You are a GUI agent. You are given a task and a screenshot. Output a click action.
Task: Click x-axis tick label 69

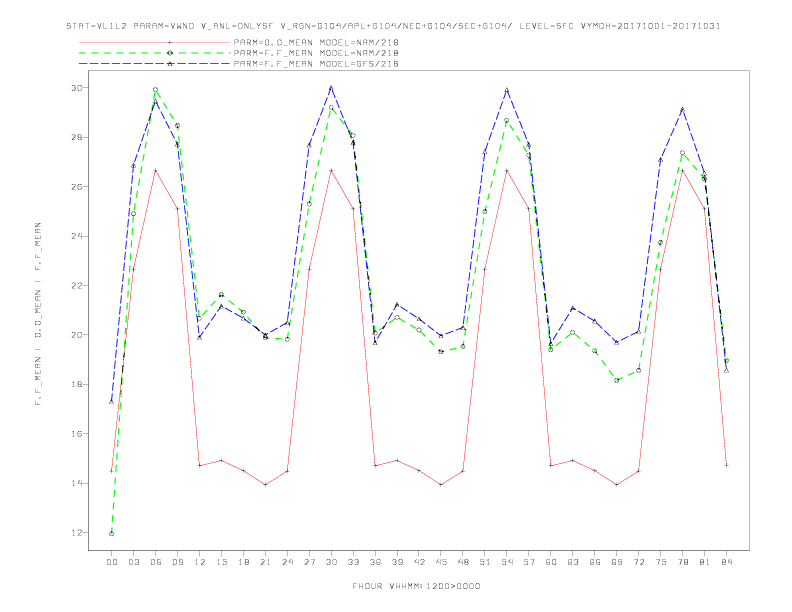tap(617, 562)
